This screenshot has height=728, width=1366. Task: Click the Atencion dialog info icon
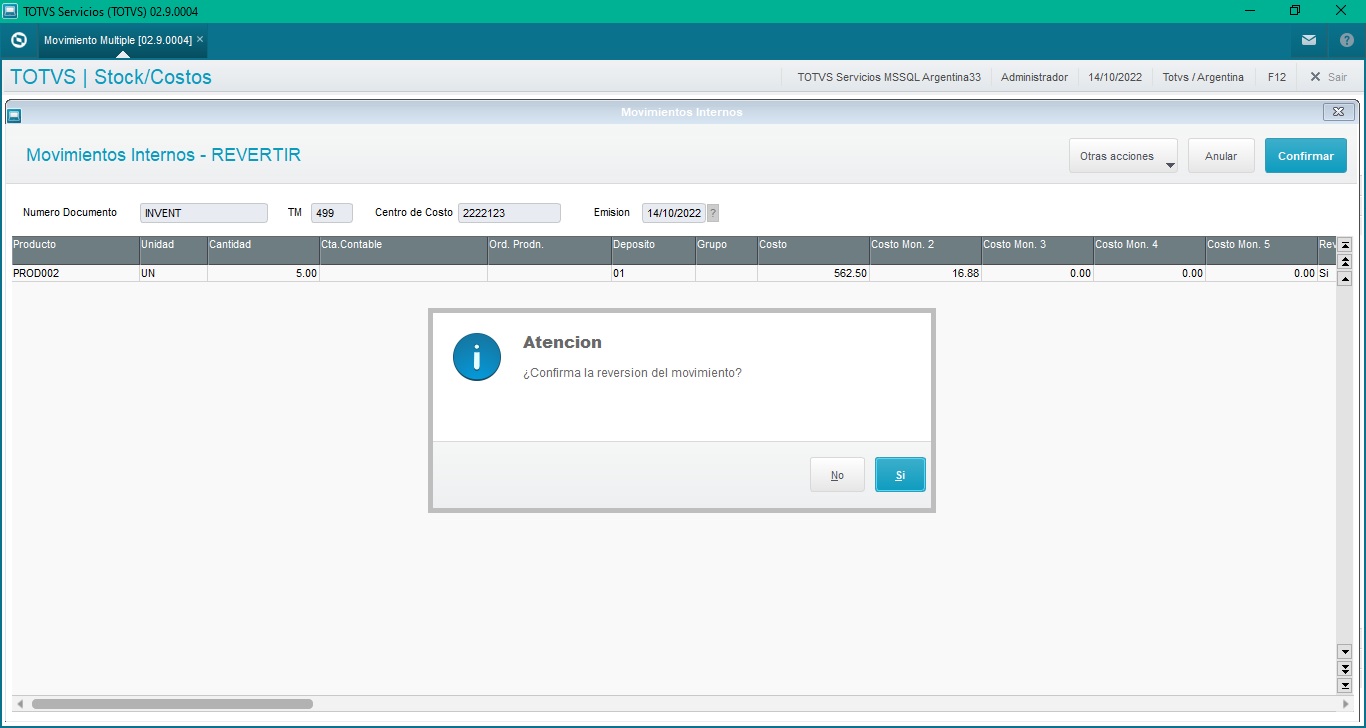(476, 357)
